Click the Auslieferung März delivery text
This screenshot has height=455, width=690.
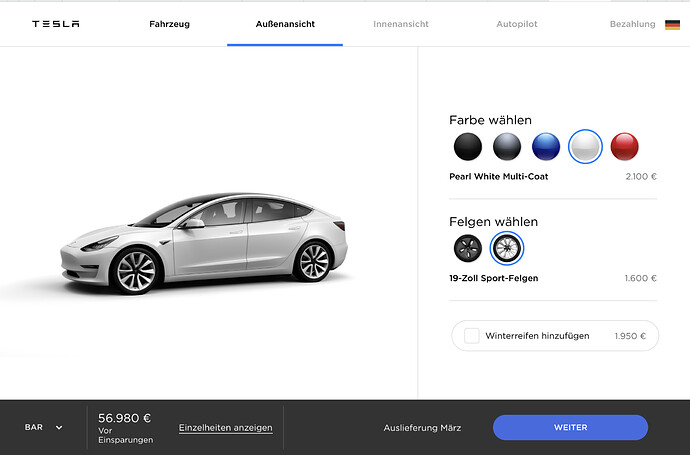[422, 428]
